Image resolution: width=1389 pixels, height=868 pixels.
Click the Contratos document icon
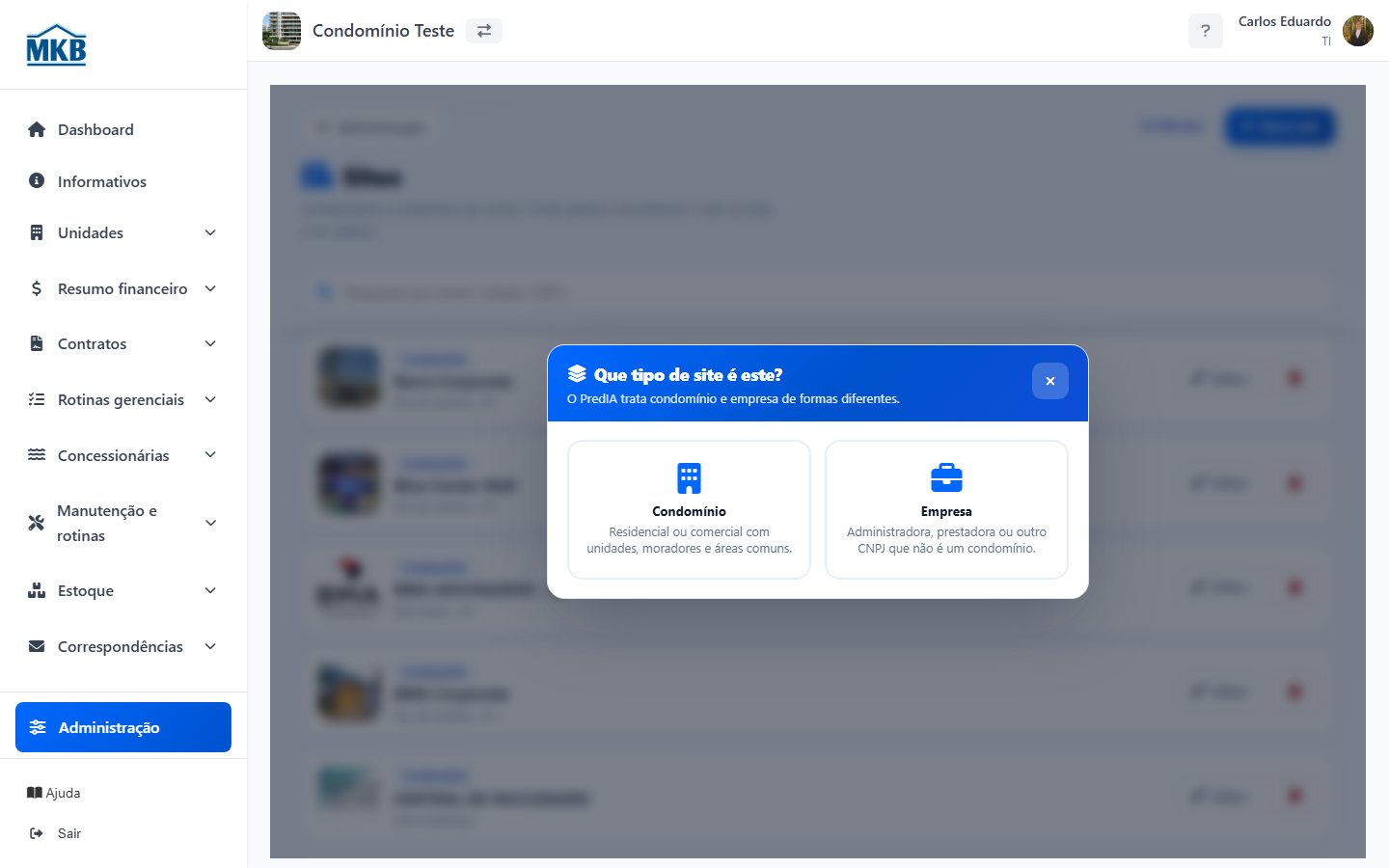pos(37,343)
